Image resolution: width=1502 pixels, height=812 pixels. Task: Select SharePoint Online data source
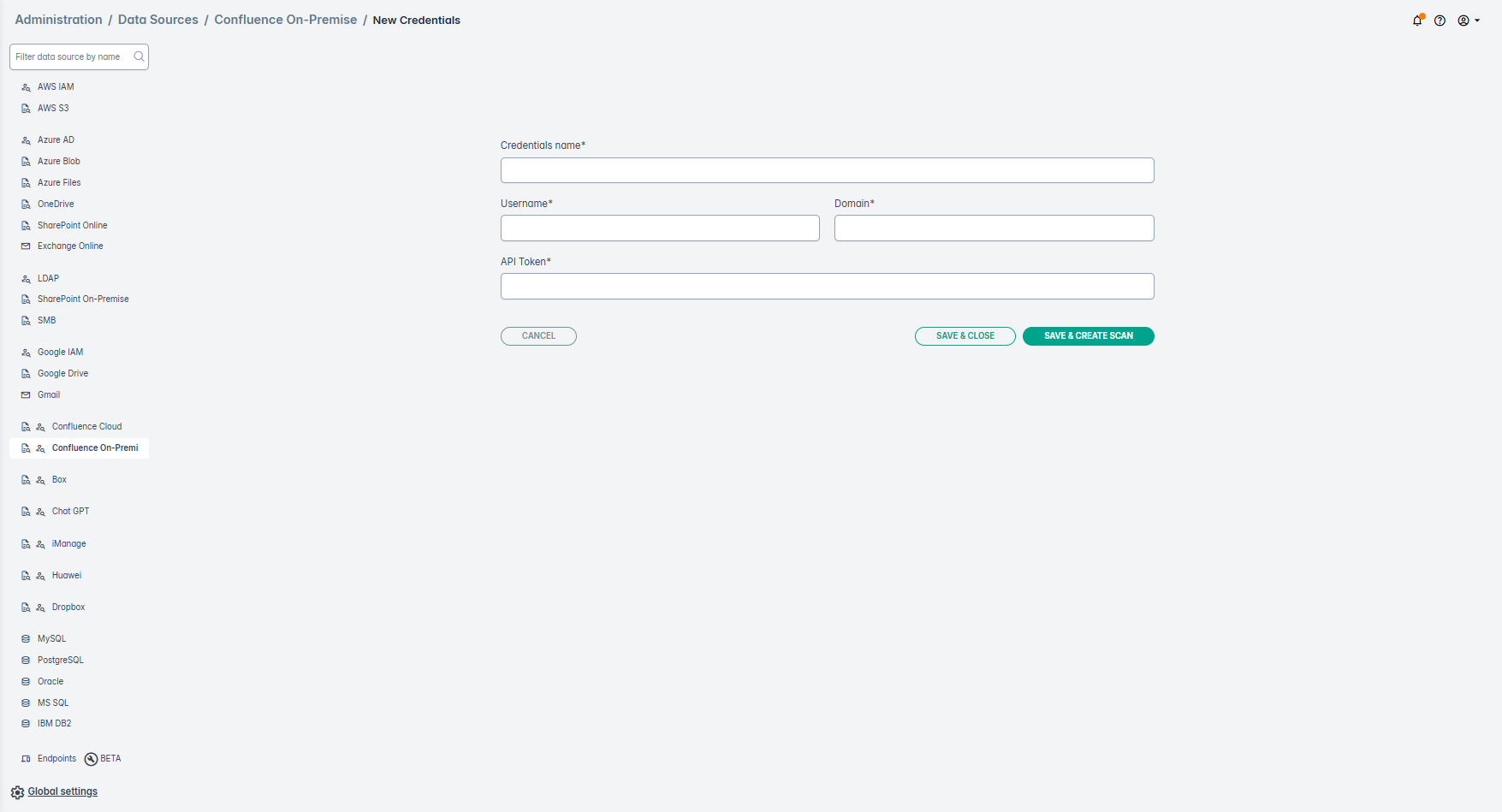72,225
